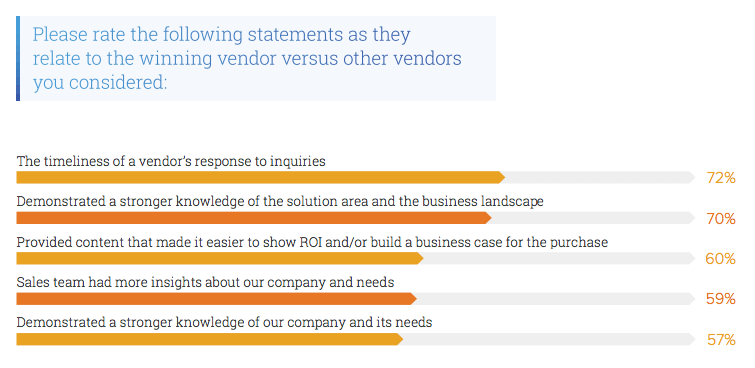Select the timeliness of vendor's response bar
Image resolution: width=755 pixels, height=368 pixels.
click(260, 178)
